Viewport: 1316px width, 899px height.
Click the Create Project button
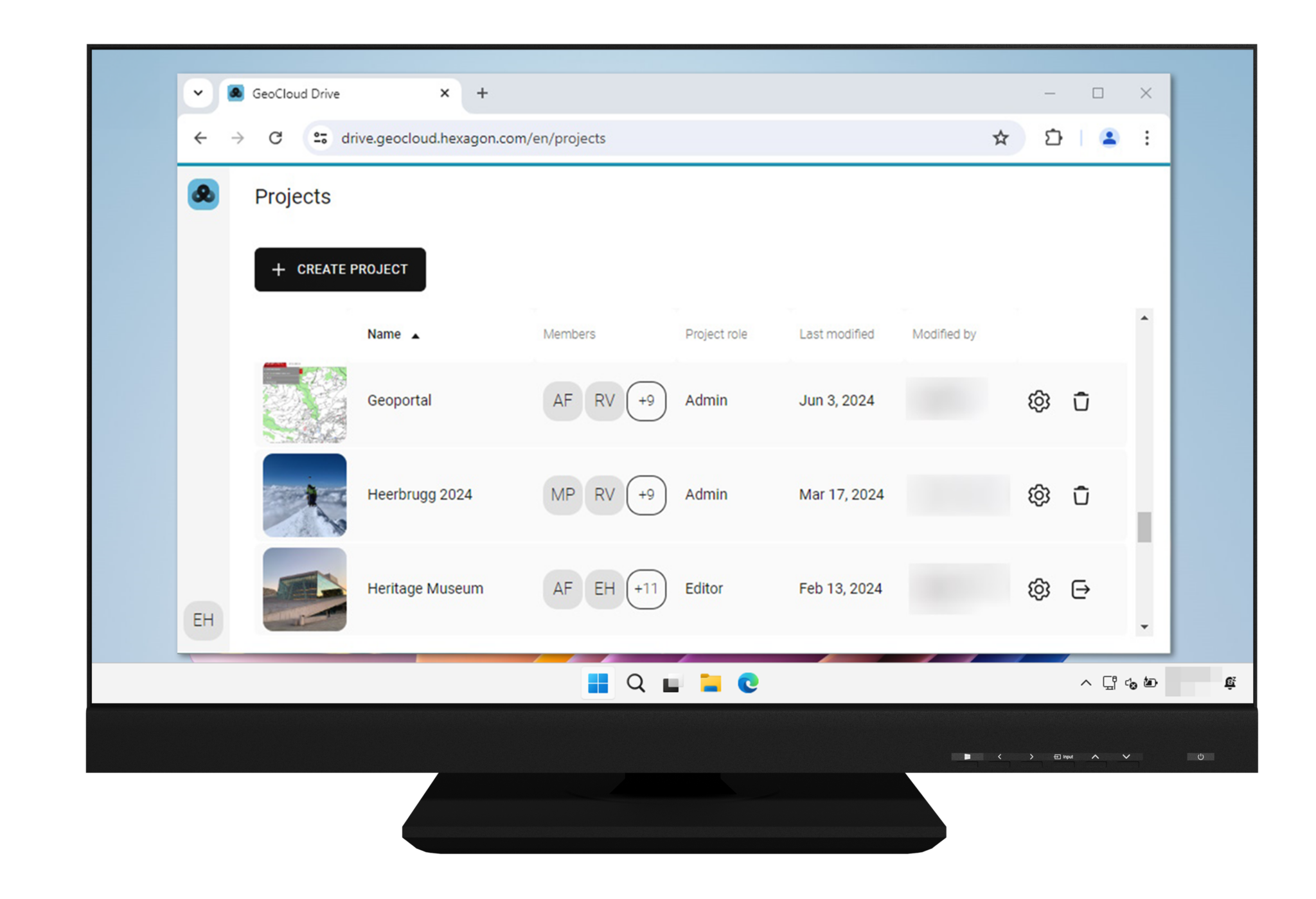click(x=340, y=269)
